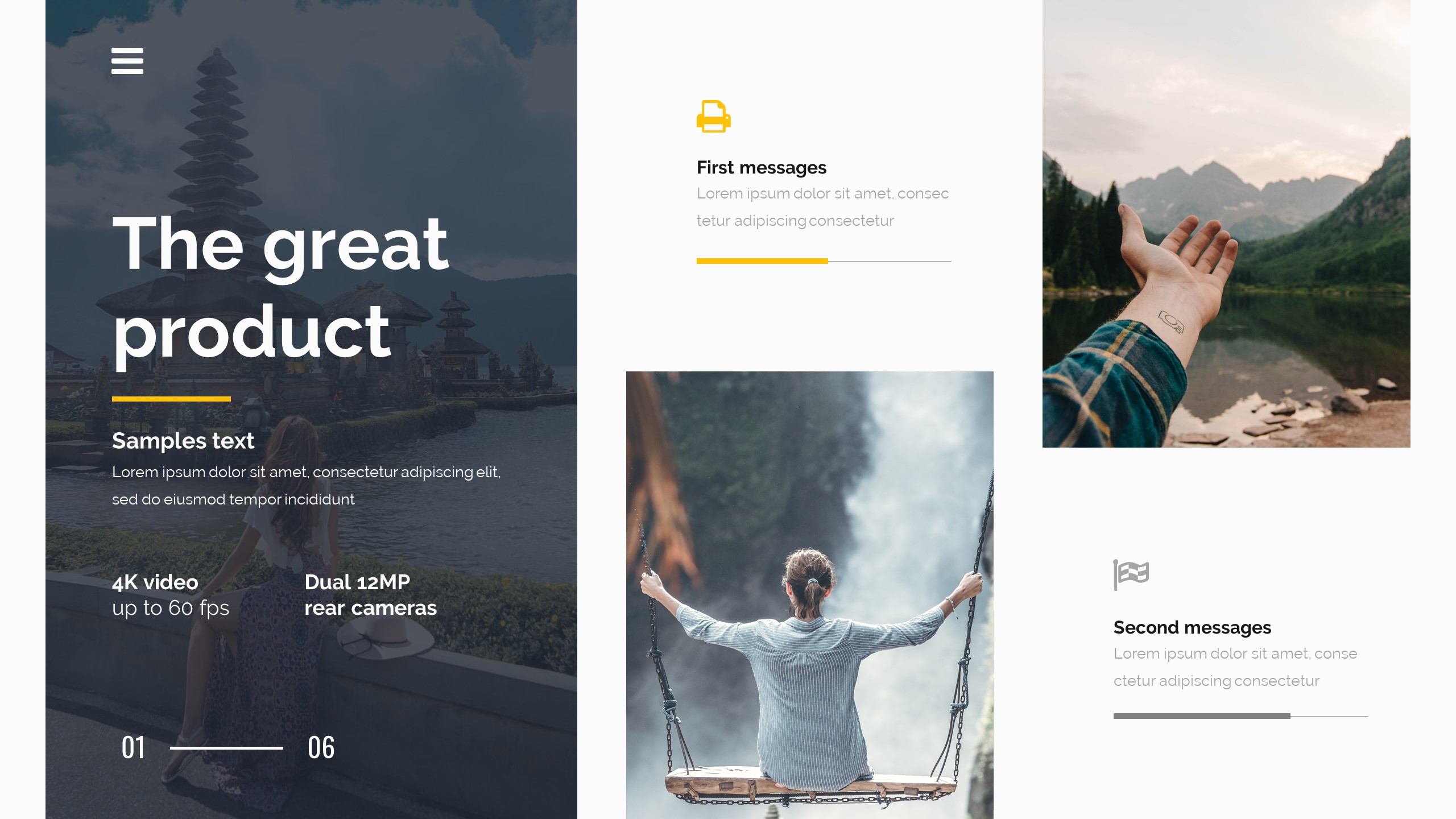Screen dimensions: 1456x819
Task: Click The great product title
Action: 280,287
